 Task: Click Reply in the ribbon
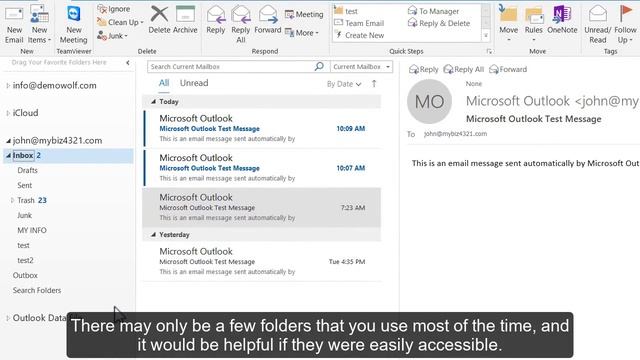216,20
